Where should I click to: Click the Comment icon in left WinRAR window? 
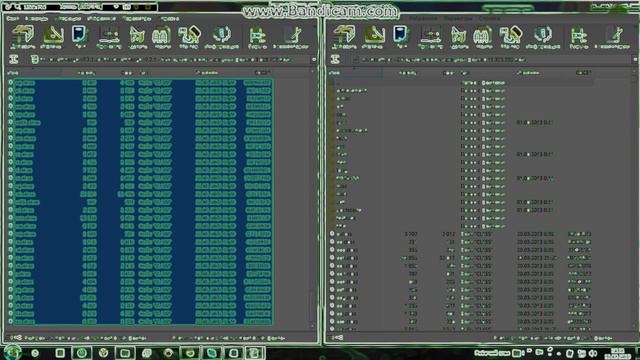coord(291,36)
